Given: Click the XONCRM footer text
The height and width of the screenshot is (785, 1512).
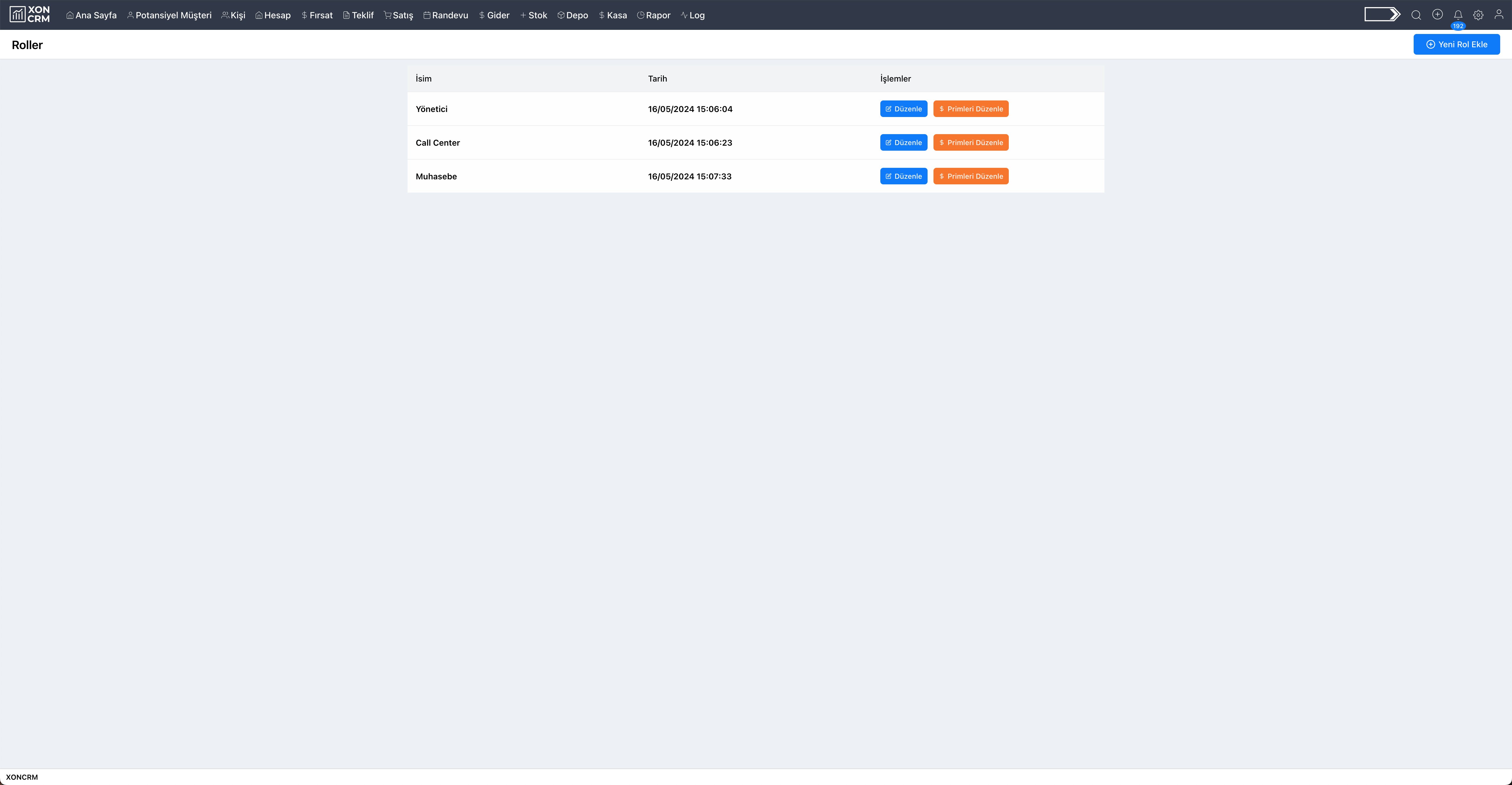Looking at the screenshot, I should click(22, 777).
